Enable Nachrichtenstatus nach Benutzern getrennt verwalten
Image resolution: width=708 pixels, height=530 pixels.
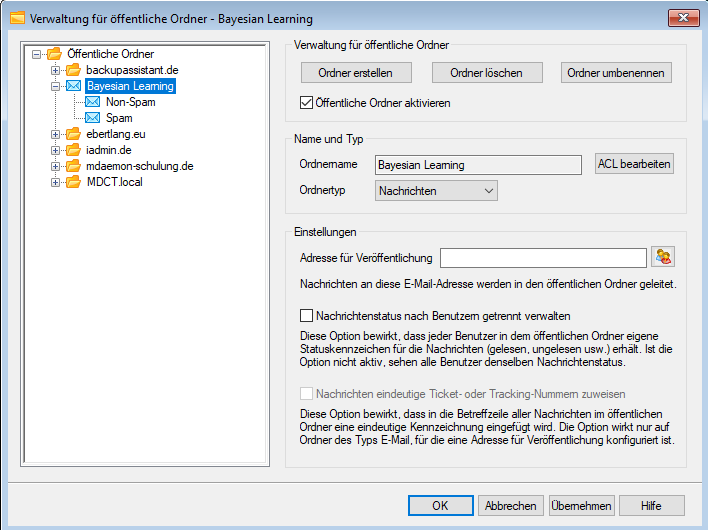click(307, 316)
